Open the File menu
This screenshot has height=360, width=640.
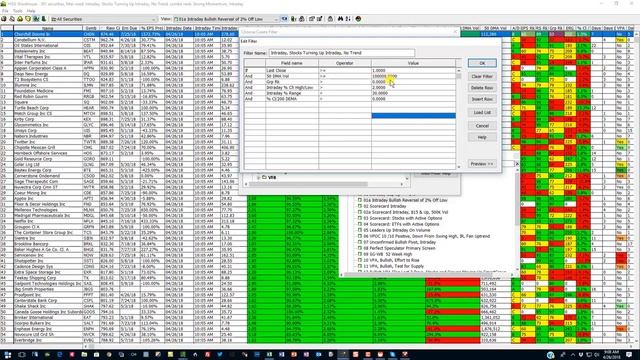[x=5, y=11]
